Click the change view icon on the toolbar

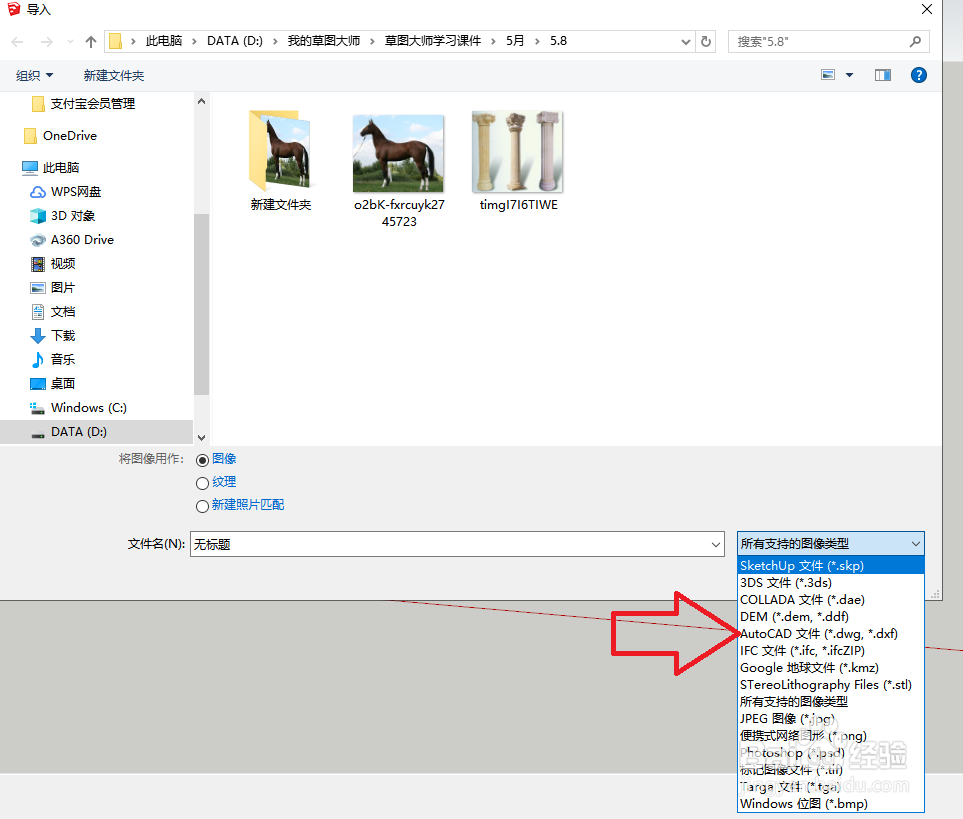tap(829, 74)
